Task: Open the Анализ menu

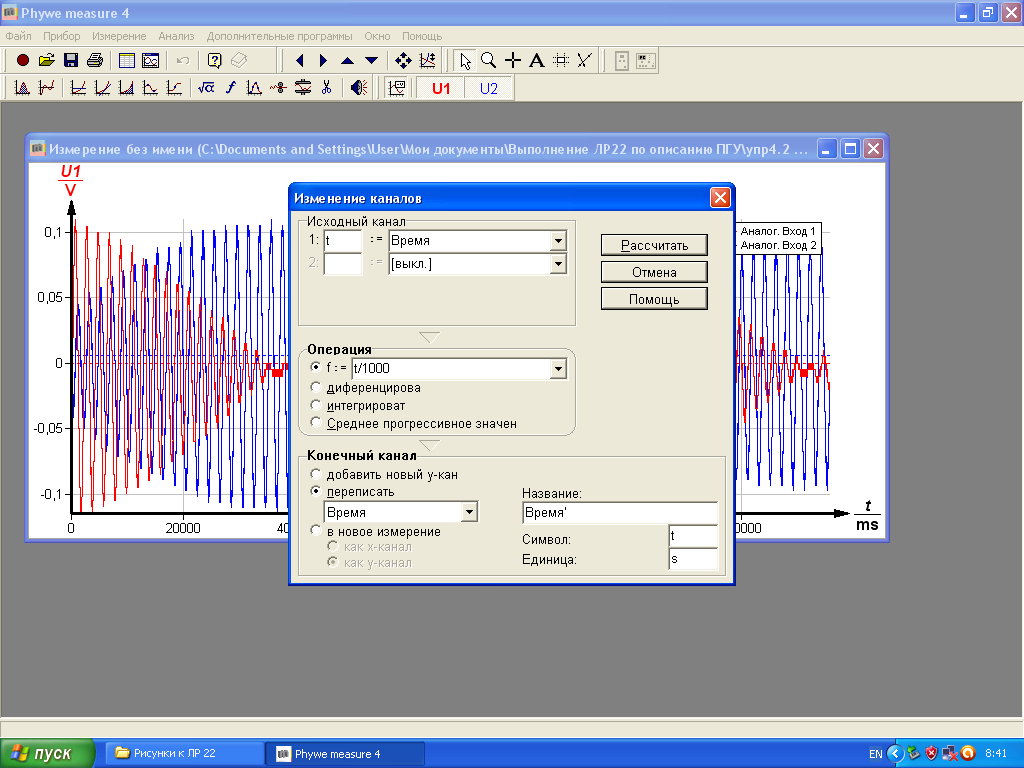Action: 176,37
